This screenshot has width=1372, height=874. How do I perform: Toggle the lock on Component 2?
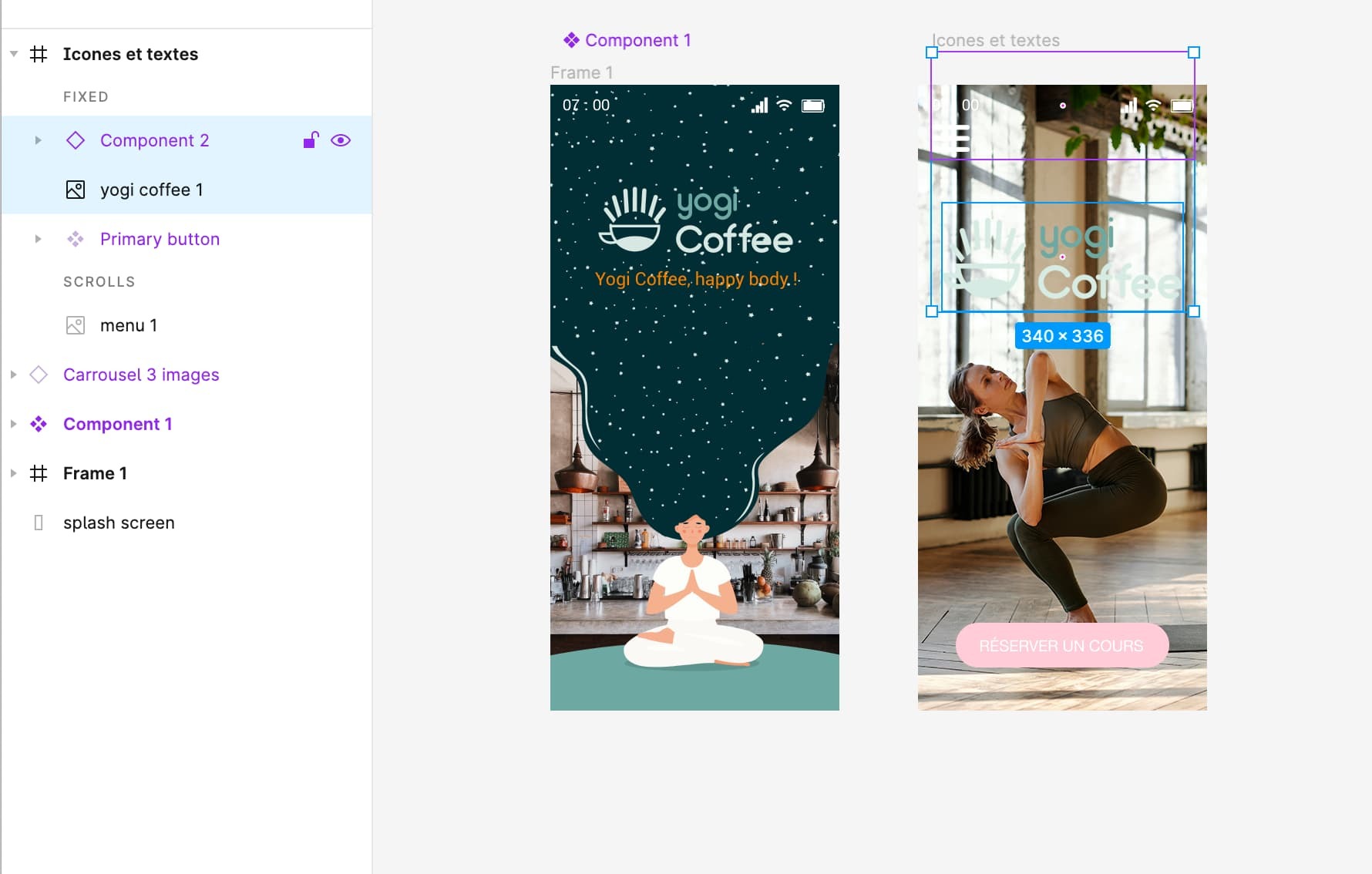click(x=311, y=140)
